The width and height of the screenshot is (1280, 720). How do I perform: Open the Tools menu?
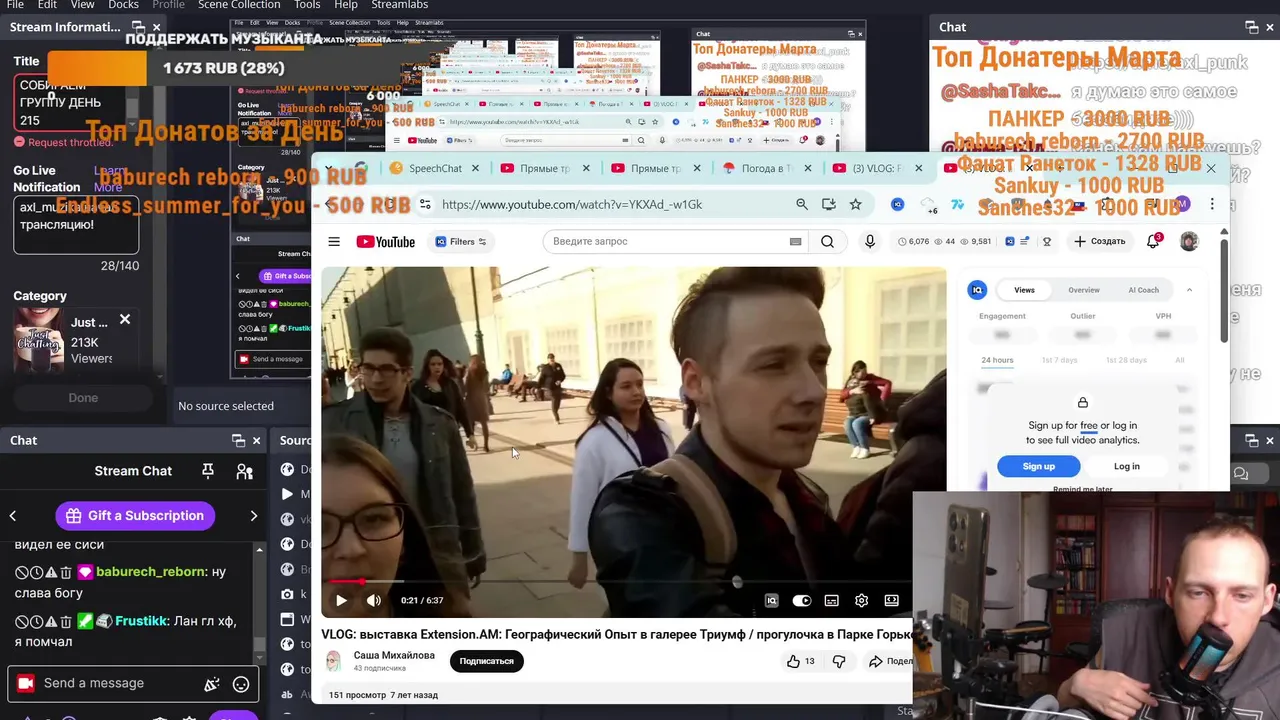pos(307,5)
